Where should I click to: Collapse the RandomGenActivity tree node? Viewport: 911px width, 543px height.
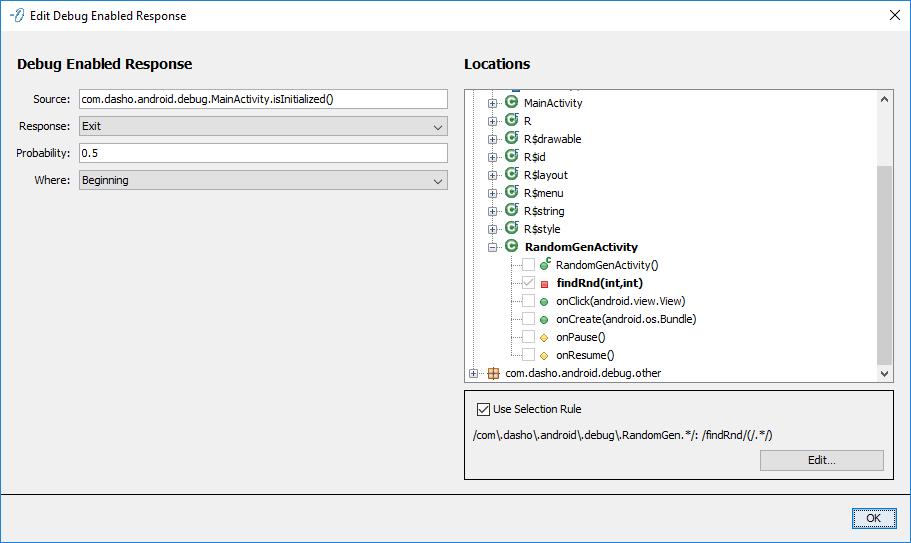(x=492, y=247)
